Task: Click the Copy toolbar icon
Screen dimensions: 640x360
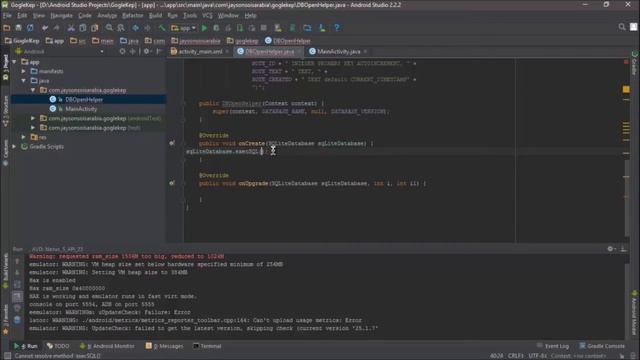Action: pos(83,28)
